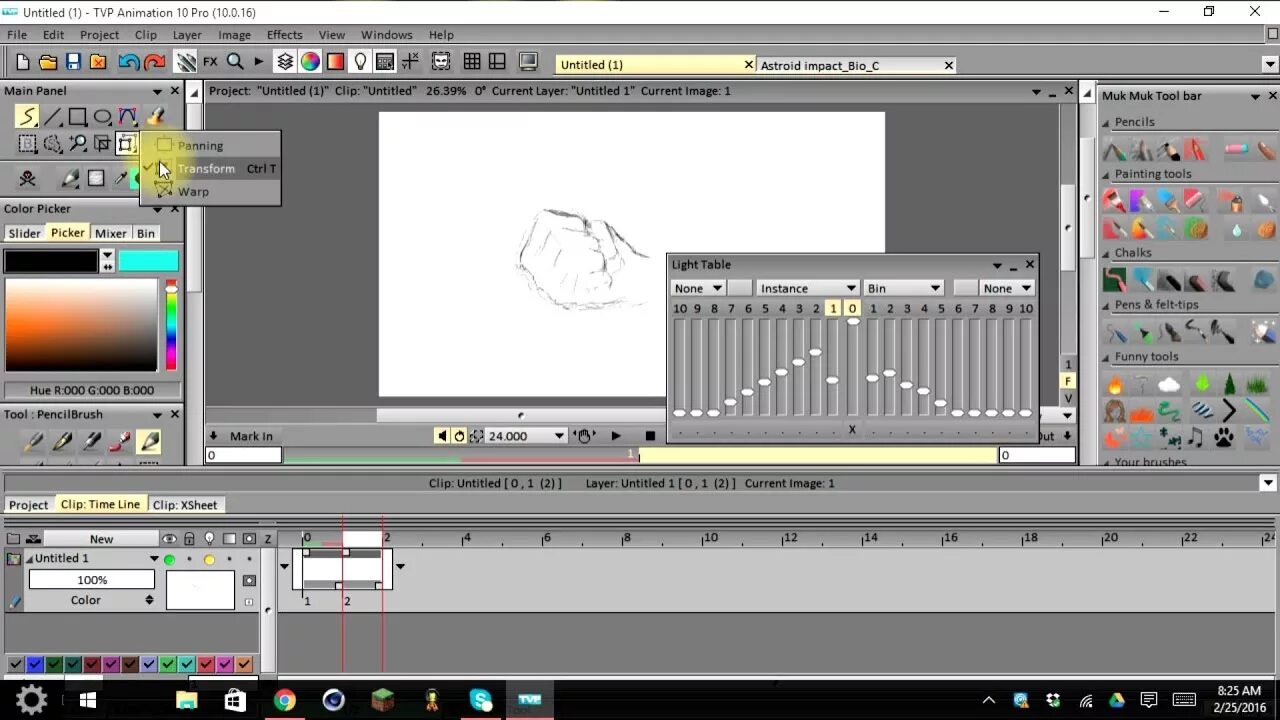Open the FX stack toolbar button
1280x720 pixels.
pos(210,62)
